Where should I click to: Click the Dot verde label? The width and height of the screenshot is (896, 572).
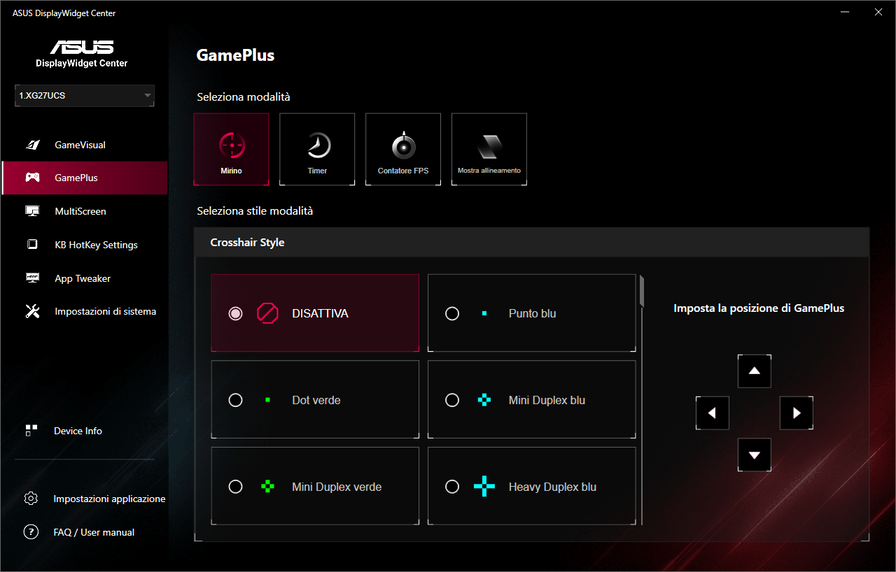tap(316, 400)
